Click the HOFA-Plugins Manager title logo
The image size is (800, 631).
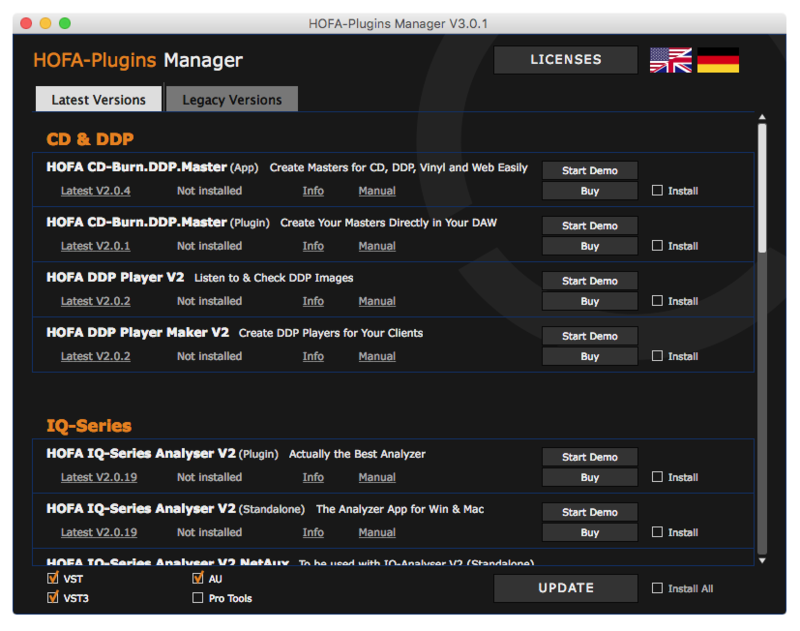pos(138,60)
